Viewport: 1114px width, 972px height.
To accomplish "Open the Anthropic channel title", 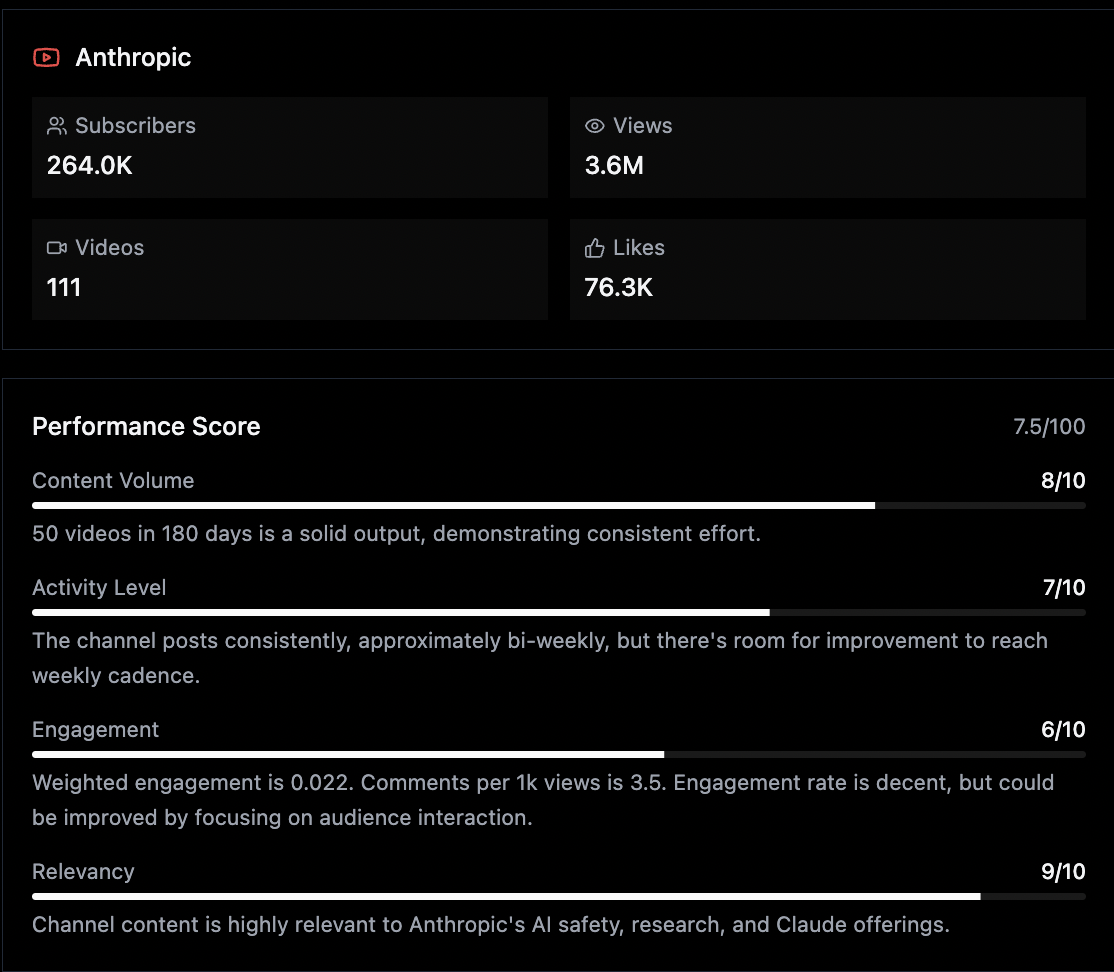I will (133, 58).
